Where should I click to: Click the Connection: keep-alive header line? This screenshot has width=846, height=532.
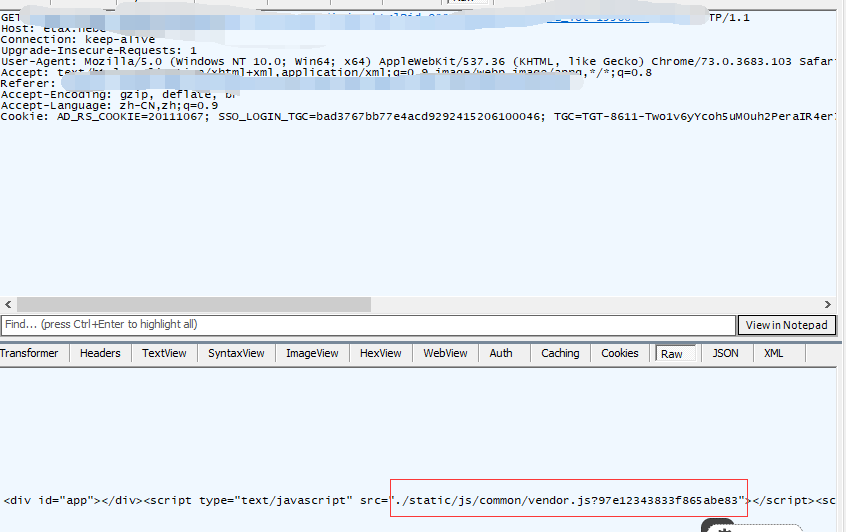tap(78, 40)
